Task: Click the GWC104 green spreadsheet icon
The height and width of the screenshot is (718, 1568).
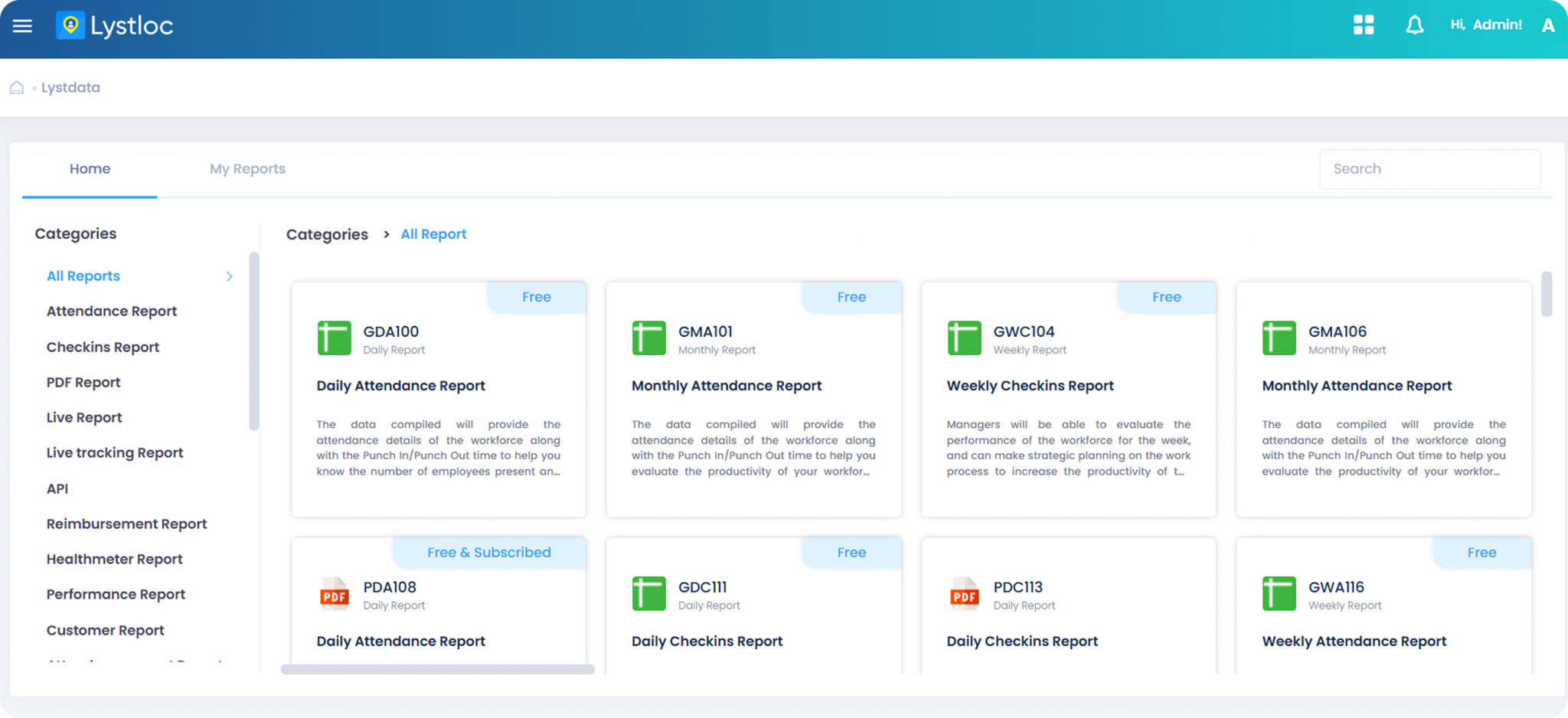Action: (964, 338)
